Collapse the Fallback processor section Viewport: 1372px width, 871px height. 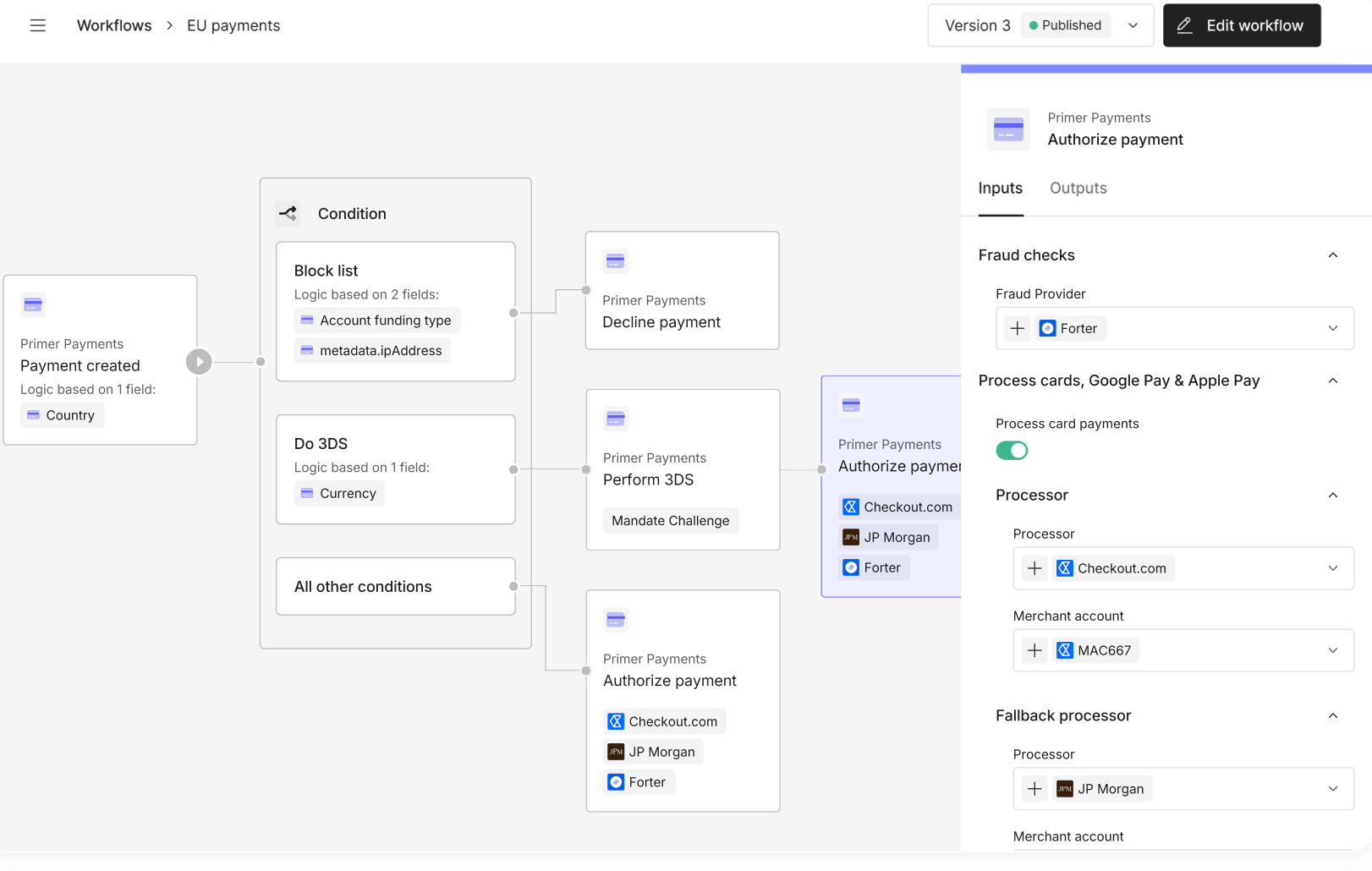click(1333, 716)
